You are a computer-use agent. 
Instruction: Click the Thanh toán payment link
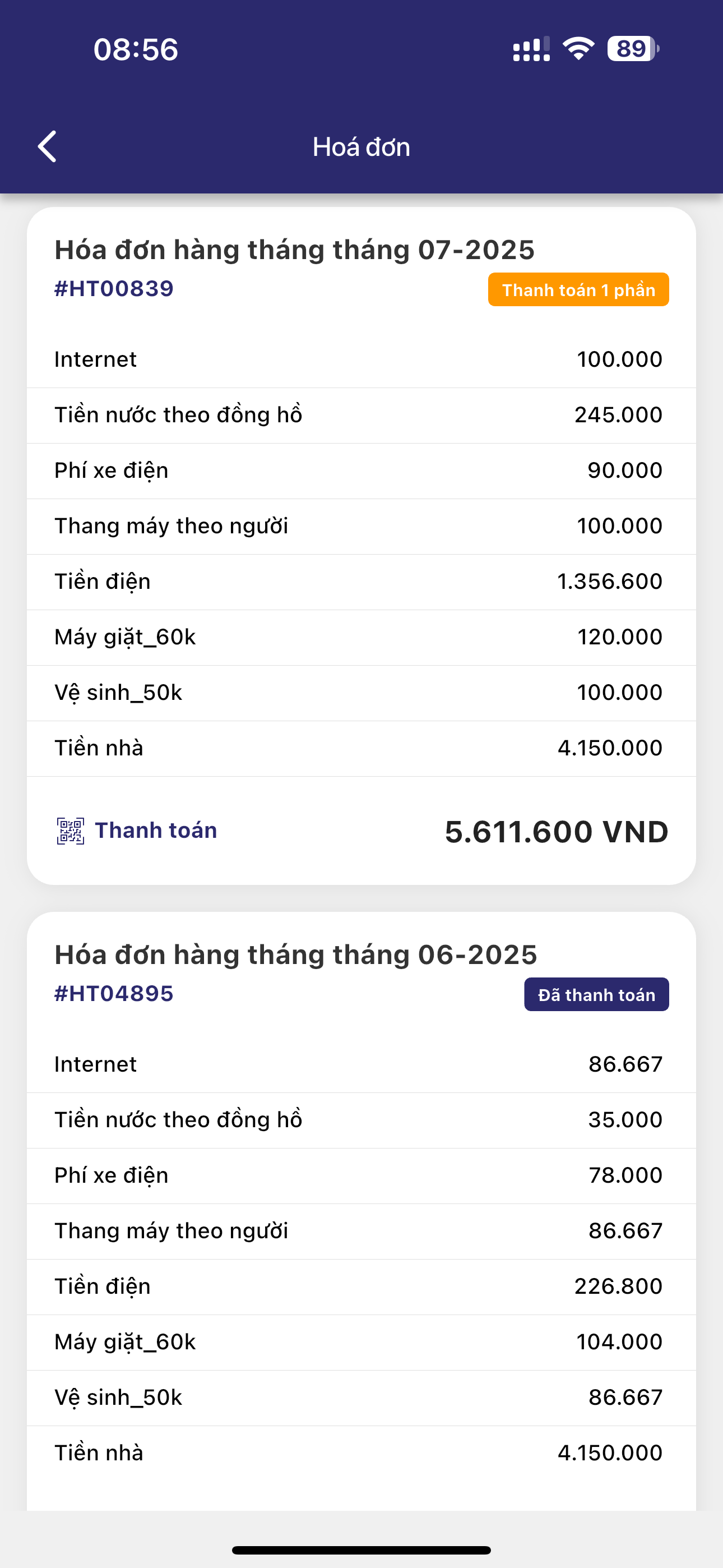pos(156,831)
